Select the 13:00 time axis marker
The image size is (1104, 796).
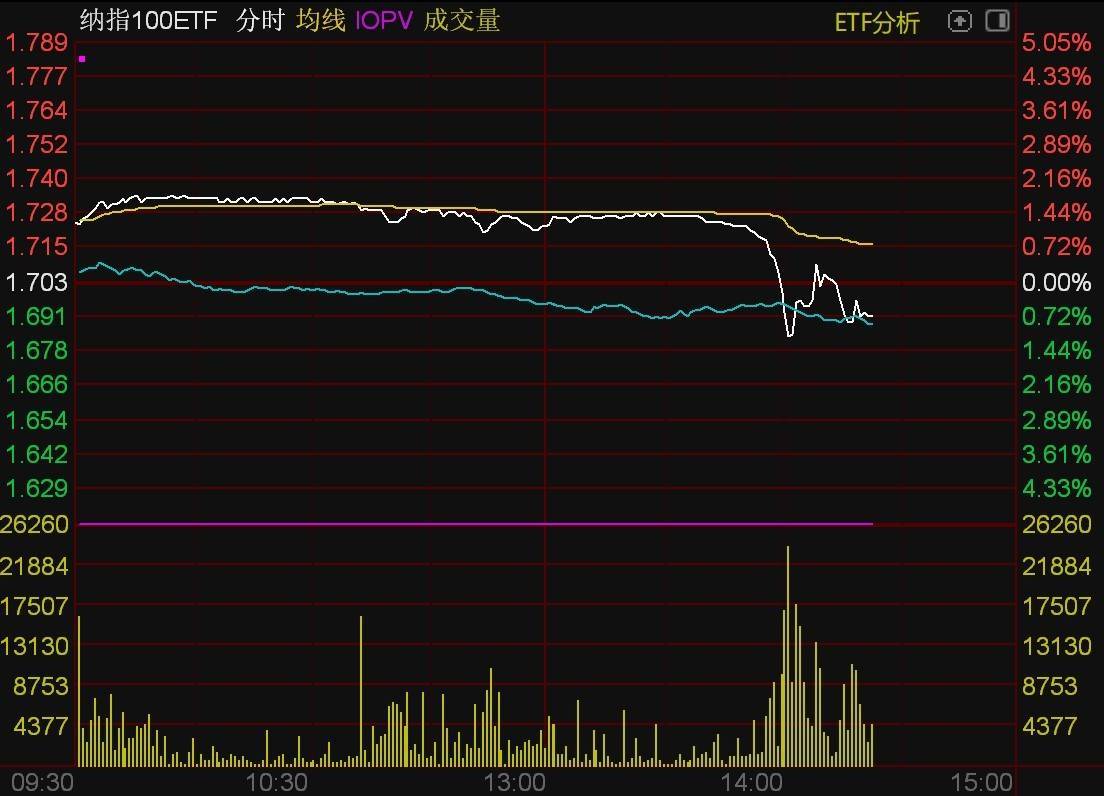click(516, 781)
